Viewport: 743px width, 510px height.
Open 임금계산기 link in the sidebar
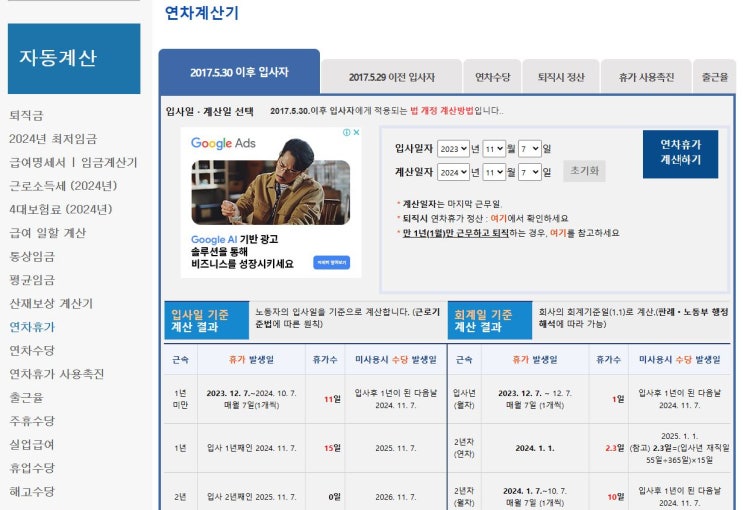(109, 163)
